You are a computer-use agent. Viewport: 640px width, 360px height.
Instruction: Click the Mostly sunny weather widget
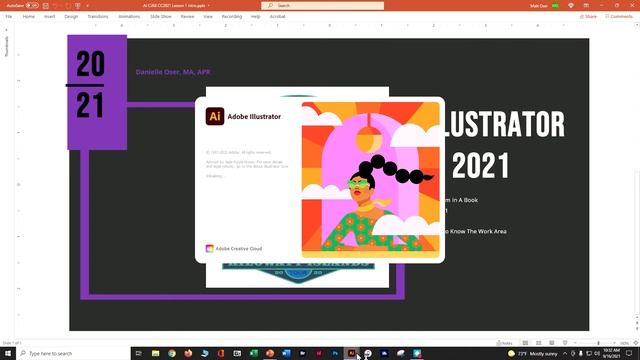click(532, 353)
